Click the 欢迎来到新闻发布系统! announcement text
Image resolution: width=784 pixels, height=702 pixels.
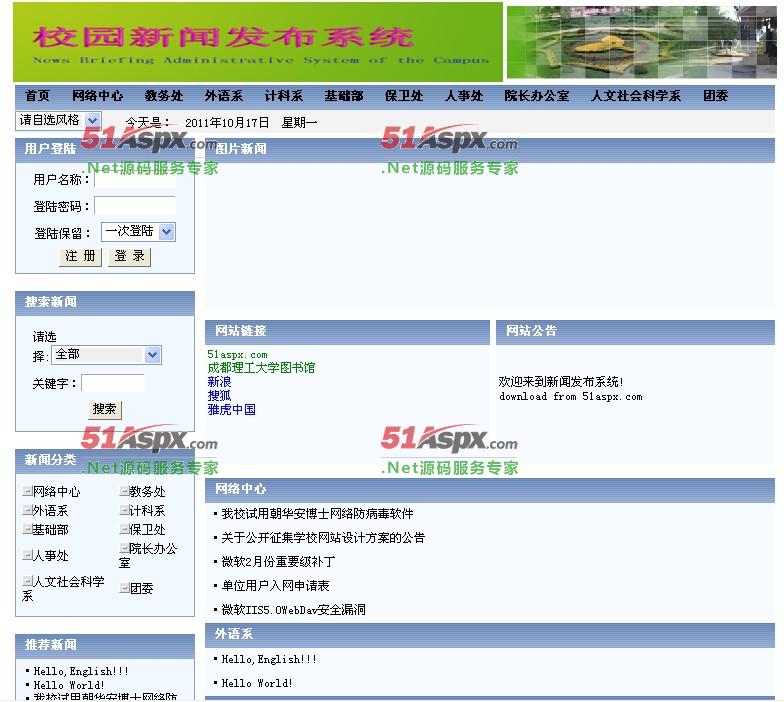[560, 382]
